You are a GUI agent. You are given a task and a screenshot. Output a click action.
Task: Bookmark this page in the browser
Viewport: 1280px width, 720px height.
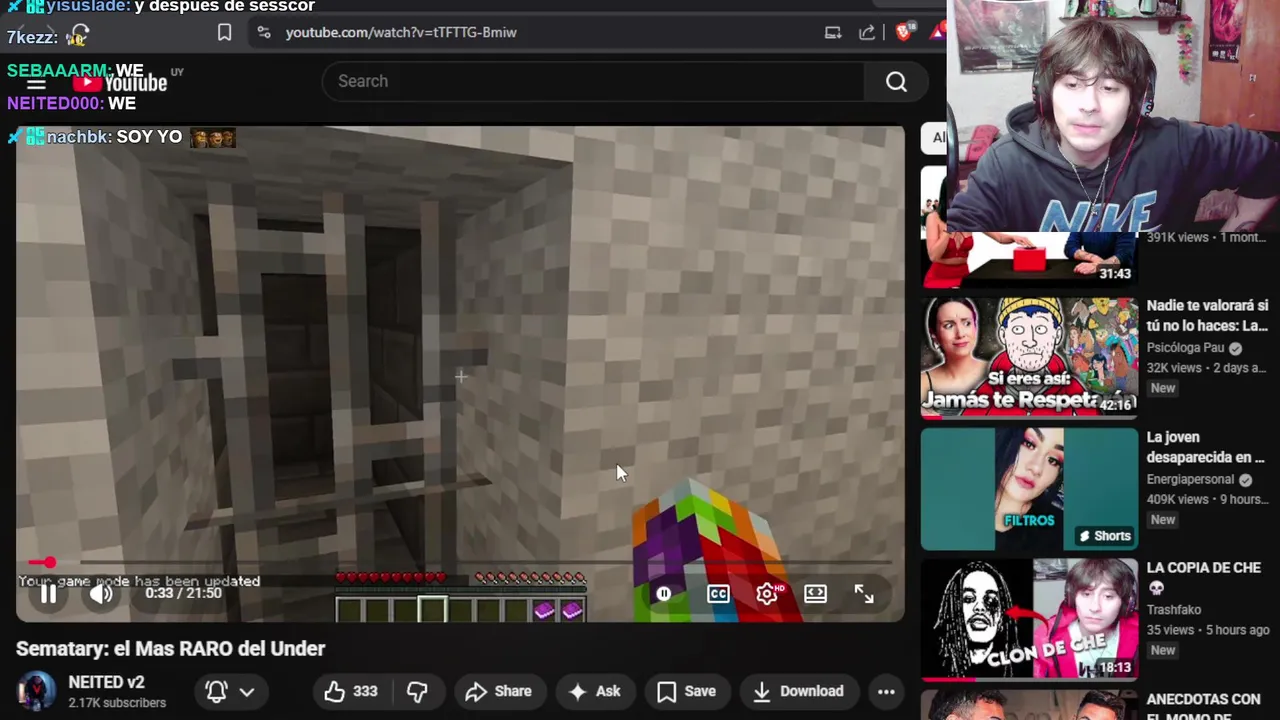pos(224,32)
